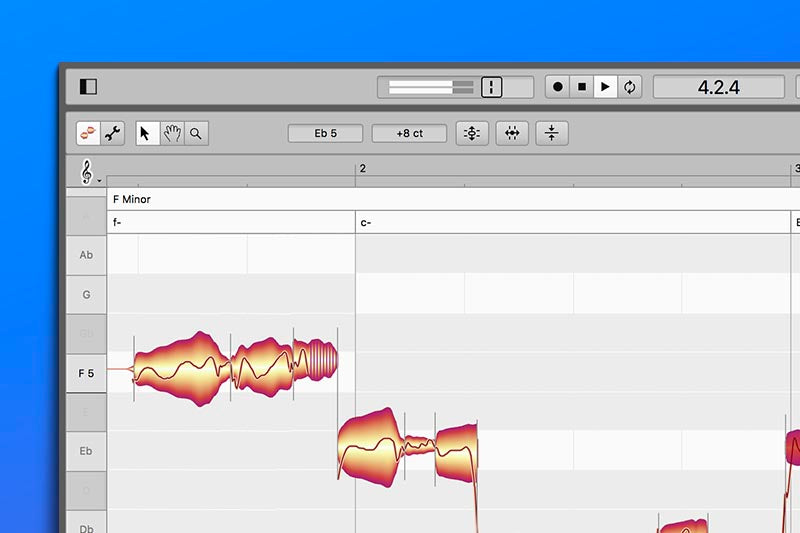This screenshot has height=533, width=800.
Task: Click the F Minor key label
Action: [132, 199]
